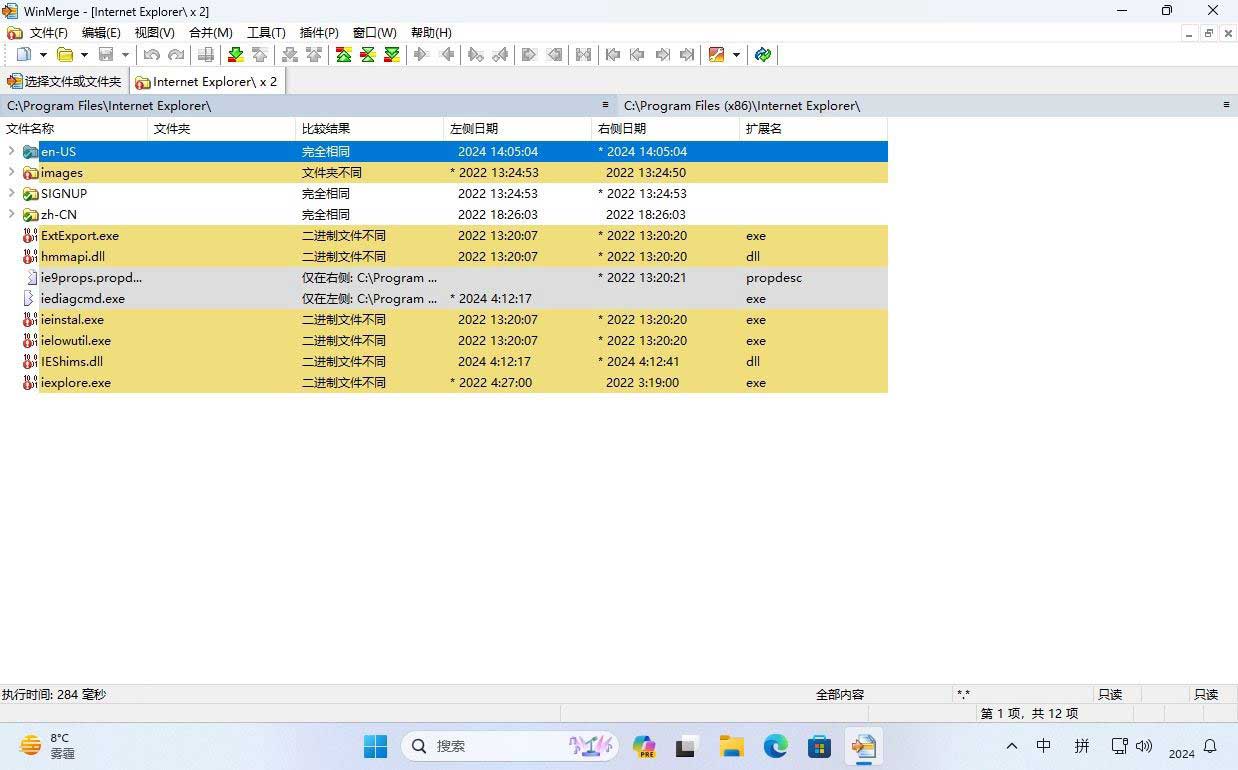
Task: Open the 合并(M) menu
Action: point(210,33)
